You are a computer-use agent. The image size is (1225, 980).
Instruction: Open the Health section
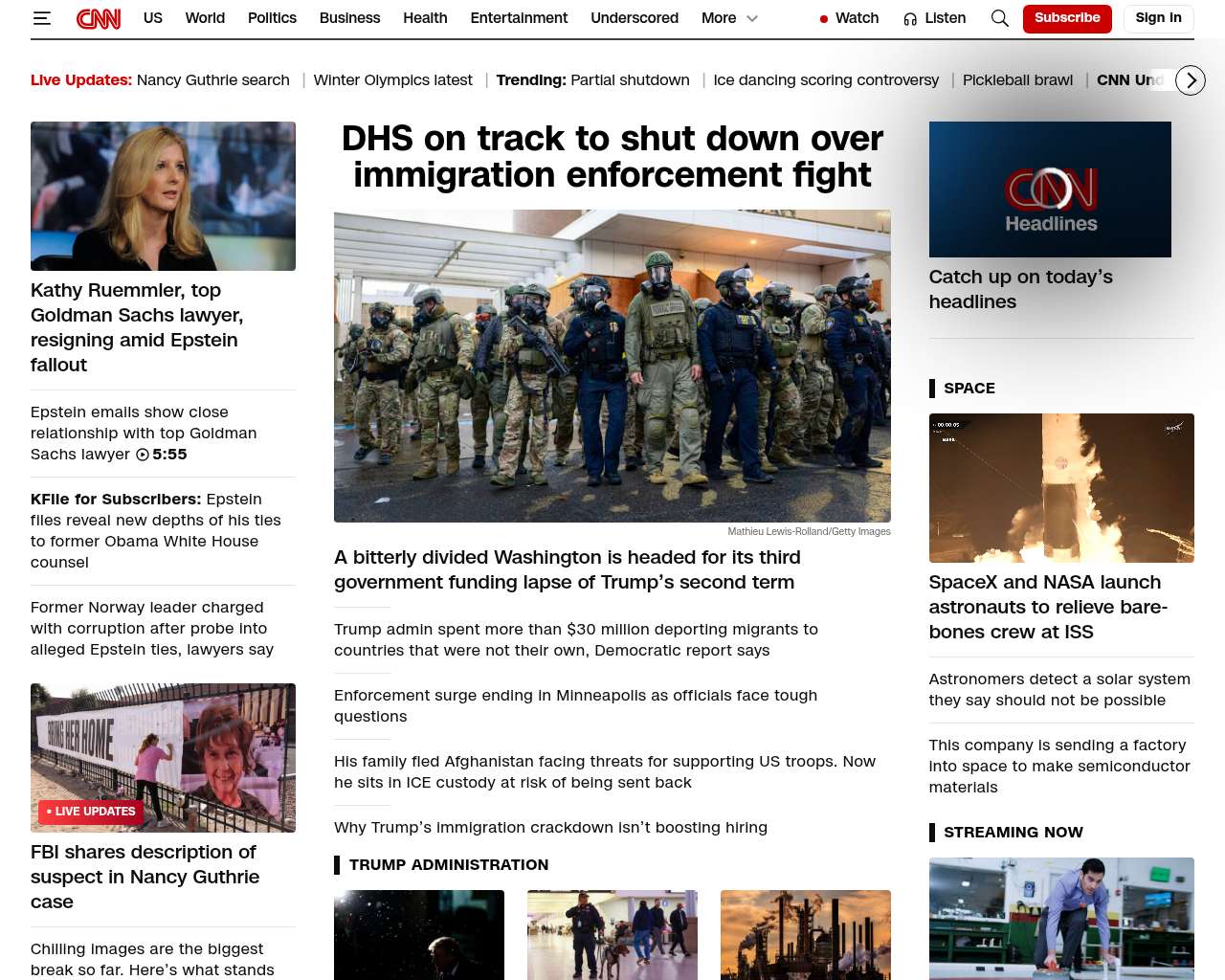(425, 18)
